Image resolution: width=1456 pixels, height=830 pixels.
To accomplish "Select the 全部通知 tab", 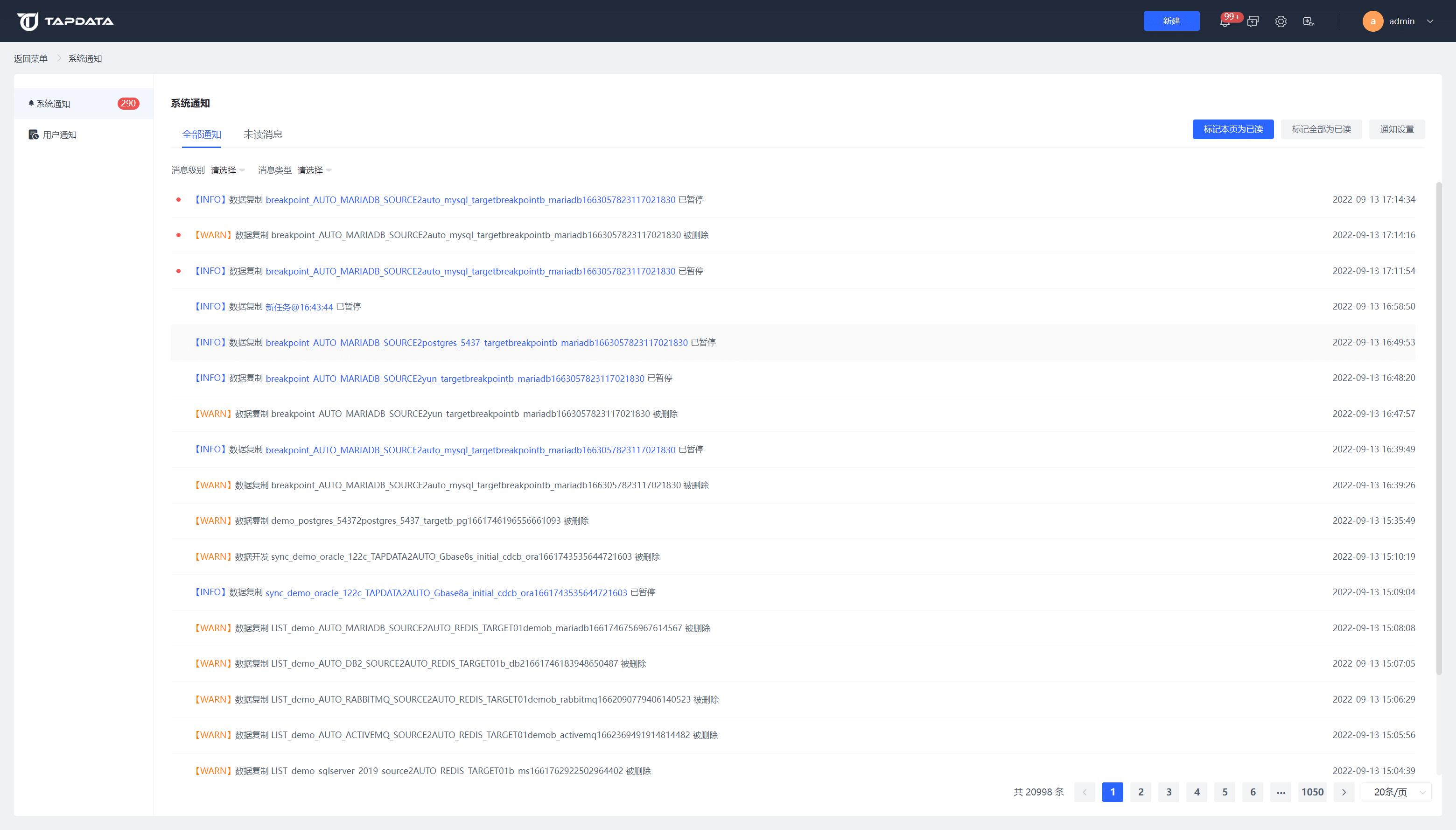I will (x=201, y=134).
